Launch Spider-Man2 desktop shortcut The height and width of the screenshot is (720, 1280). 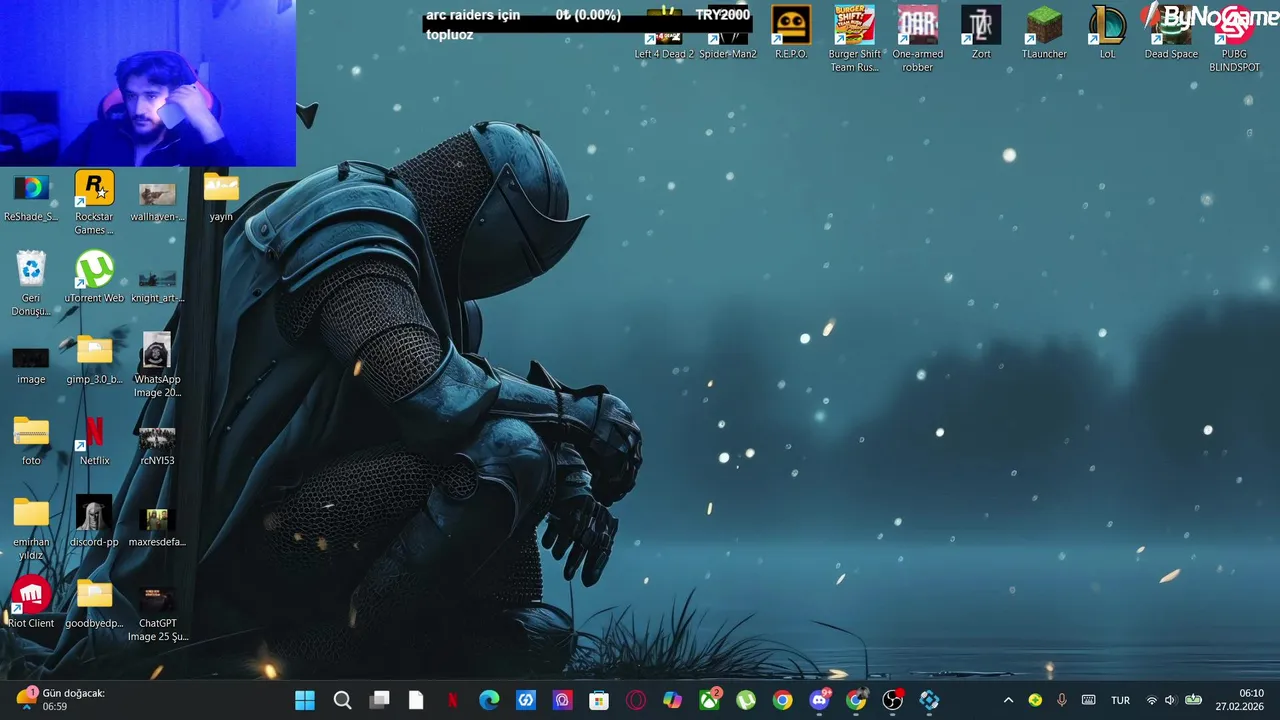[x=727, y=32]
